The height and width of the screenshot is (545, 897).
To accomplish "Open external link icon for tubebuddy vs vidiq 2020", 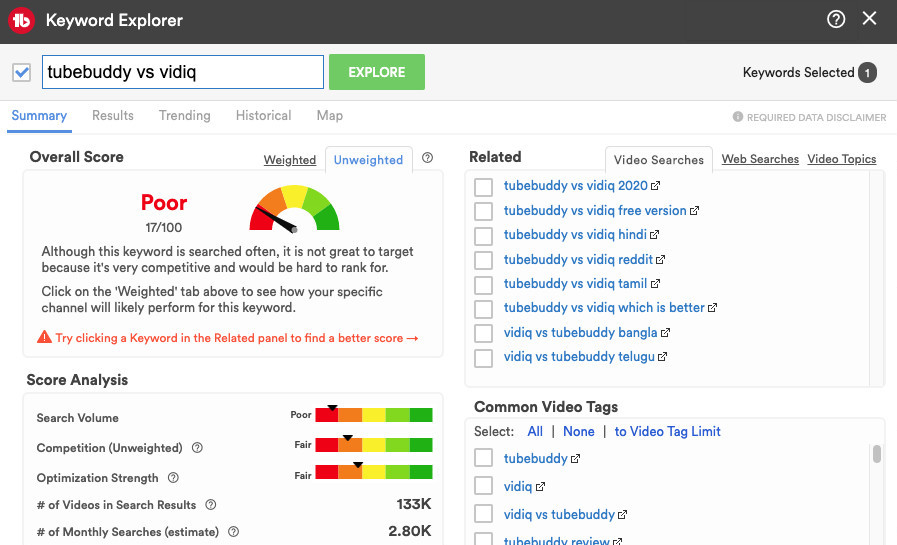I will click(656, 185).
